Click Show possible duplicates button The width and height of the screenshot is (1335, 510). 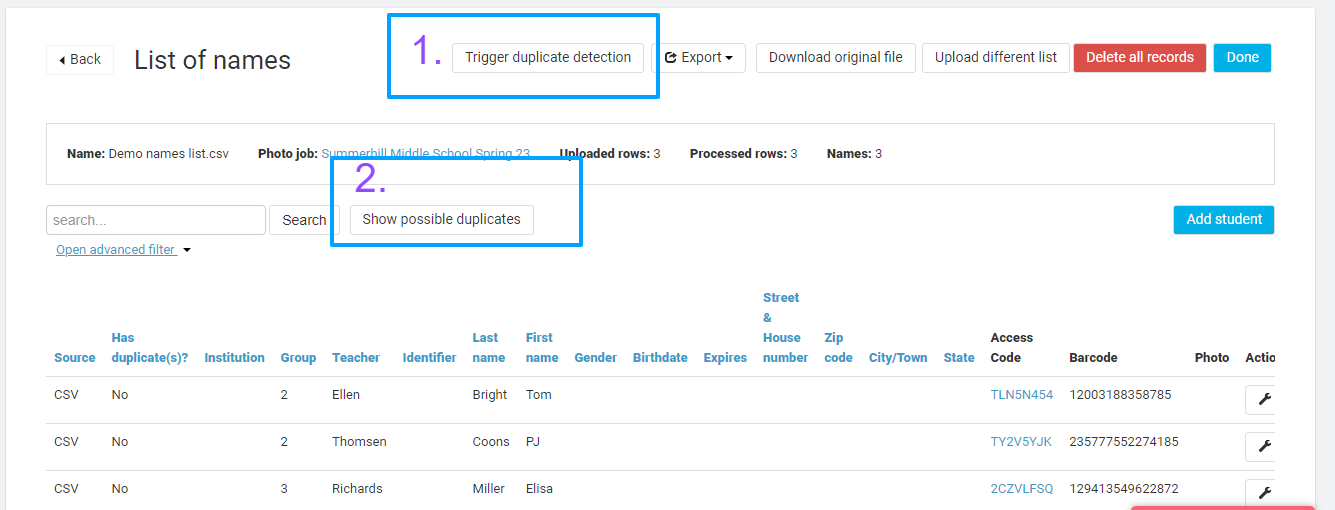pos(442,219)
